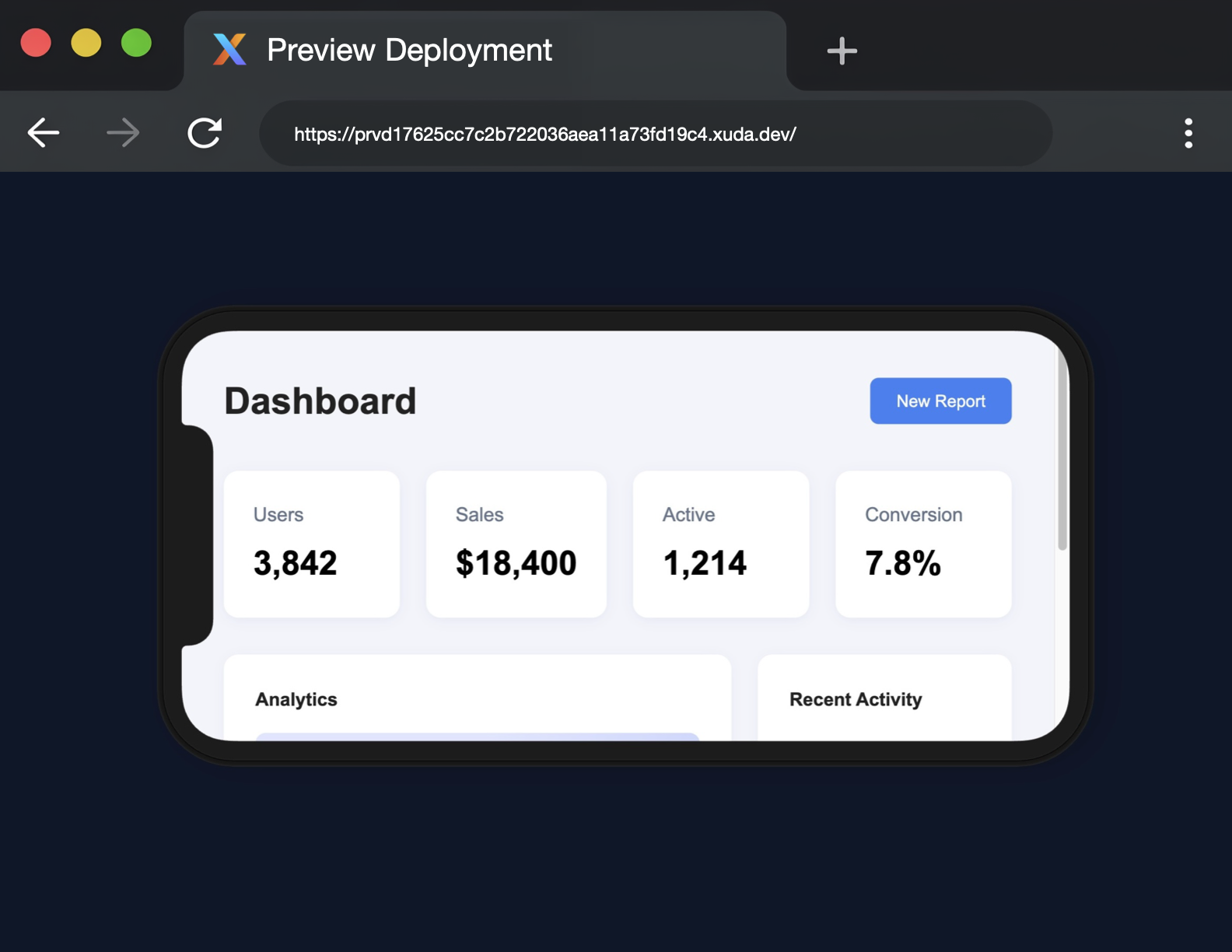Click the X logo favicon in tab

[x=229, y=50]
